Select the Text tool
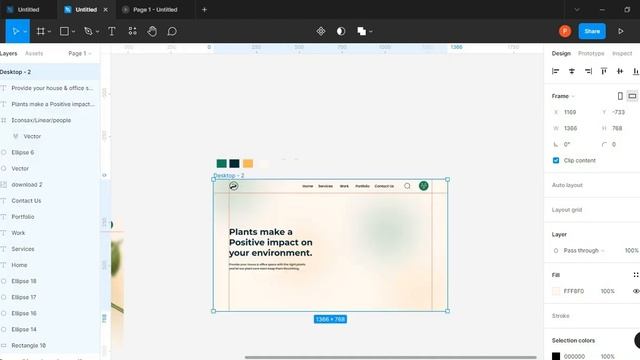The width and height of the screenshot is (640, 360). [111, 31]
